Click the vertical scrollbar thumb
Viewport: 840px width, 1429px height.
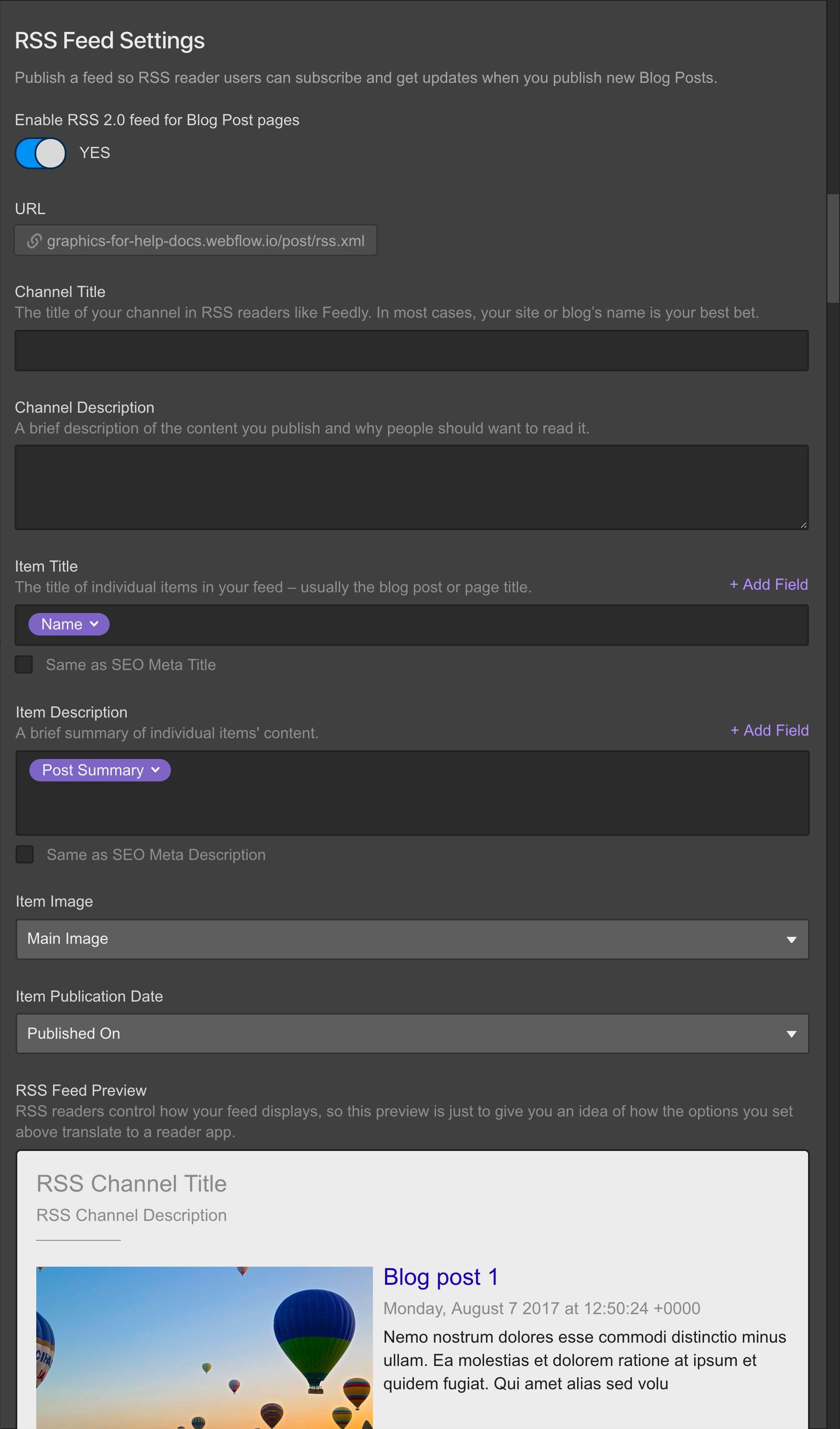tap(832, 248)
